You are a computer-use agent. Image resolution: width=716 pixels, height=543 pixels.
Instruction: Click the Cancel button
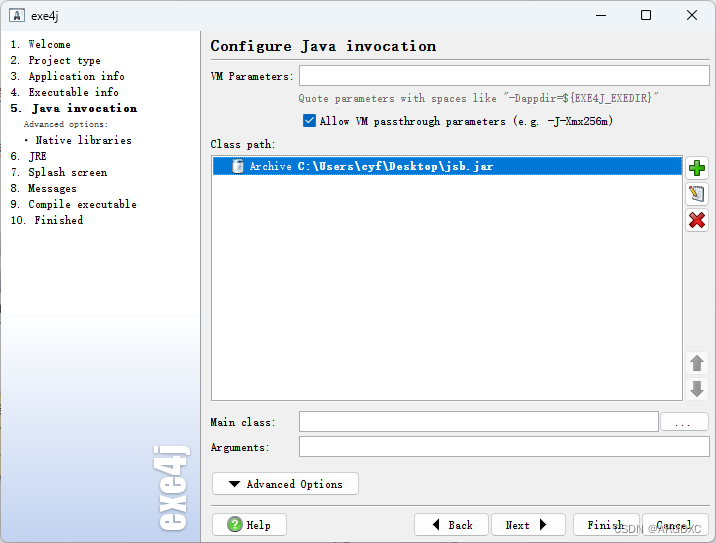[x=675, y=525]
